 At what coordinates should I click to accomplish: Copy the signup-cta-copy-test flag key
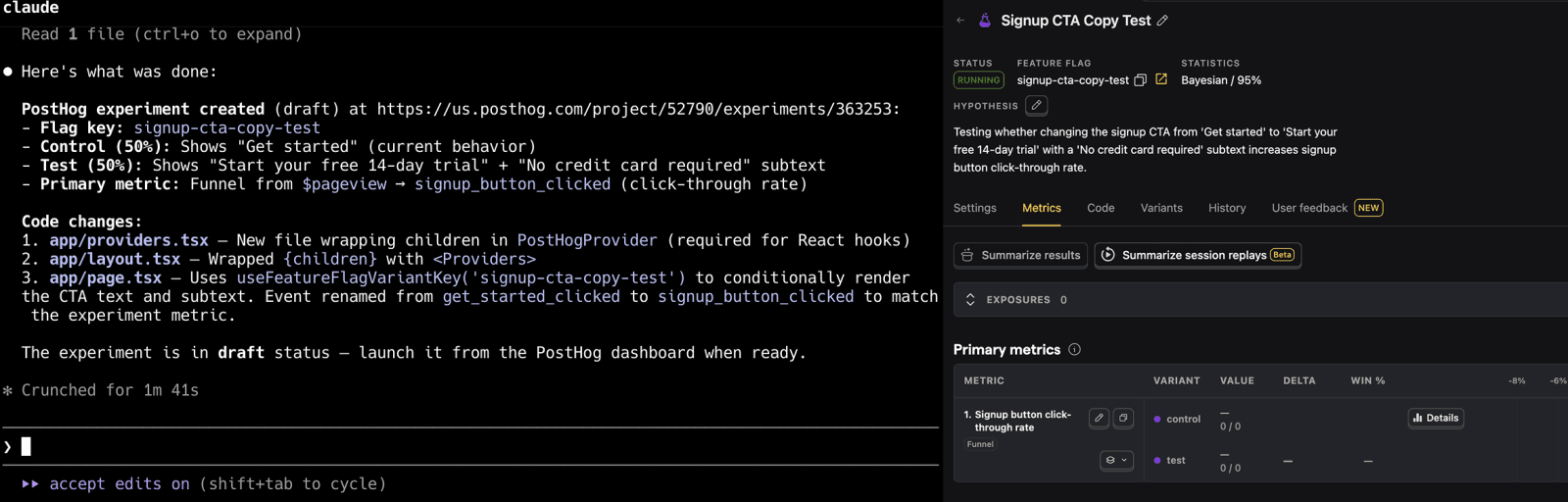pos(1141,80)
